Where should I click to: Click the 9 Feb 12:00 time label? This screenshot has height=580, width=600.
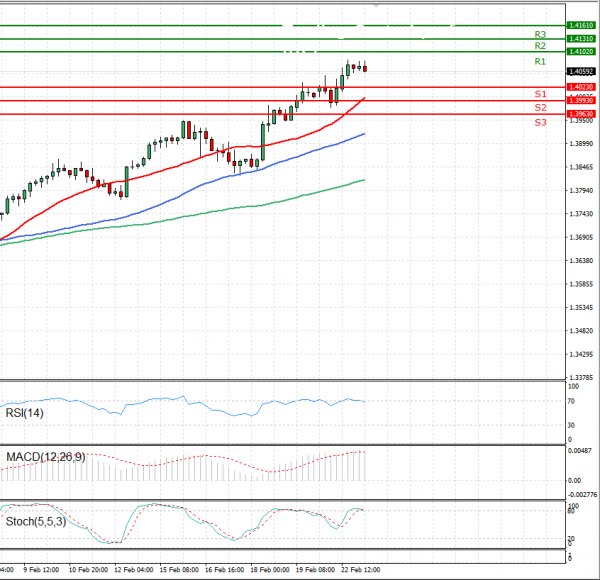point(41,570)
